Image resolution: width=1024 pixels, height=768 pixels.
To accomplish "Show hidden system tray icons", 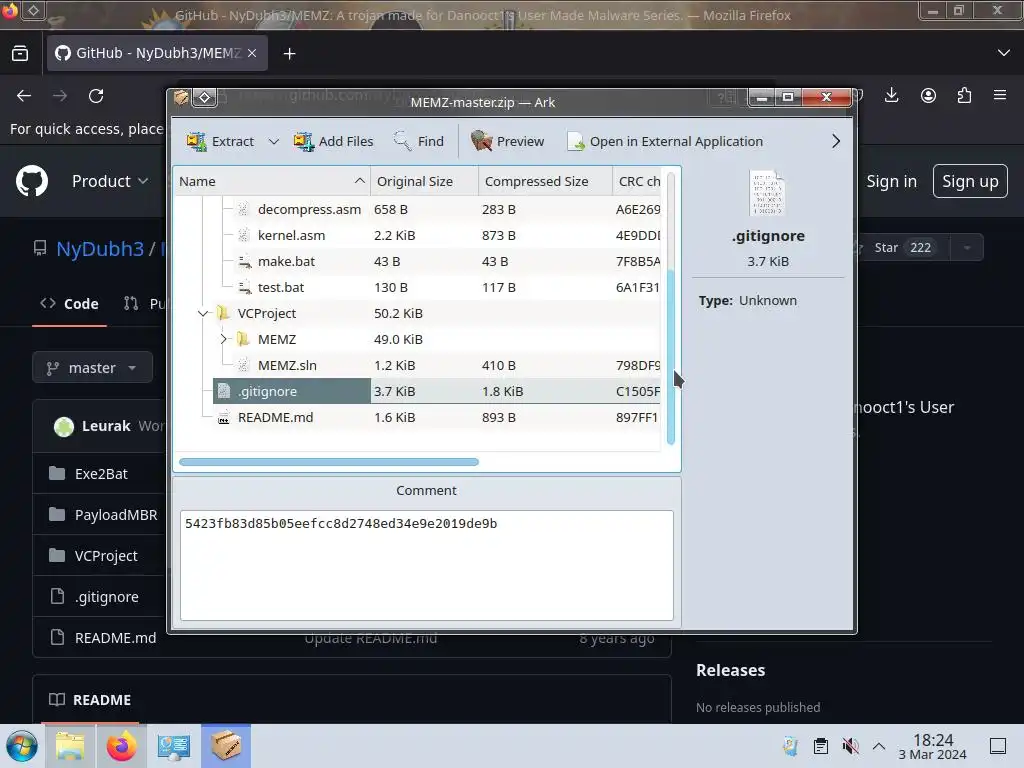I will (879, 746).
